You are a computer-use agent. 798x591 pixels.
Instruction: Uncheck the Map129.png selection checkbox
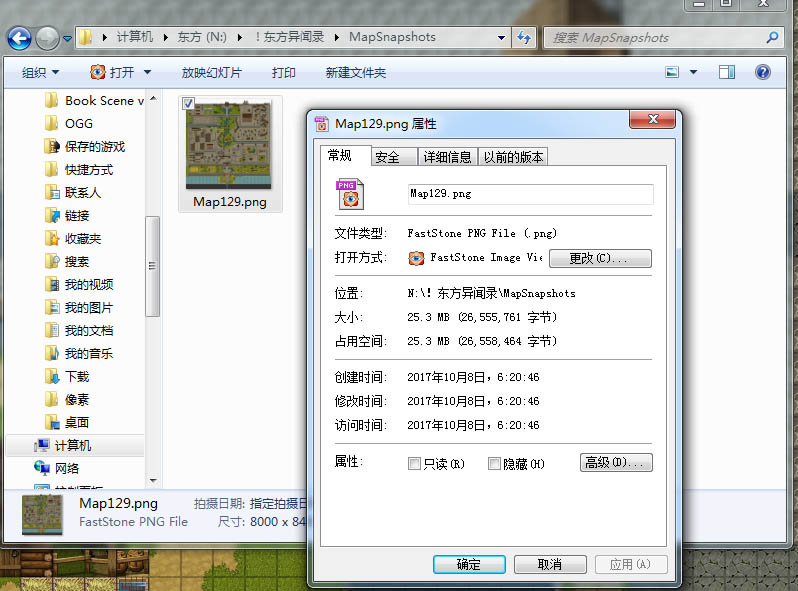[x=188, y=103]
